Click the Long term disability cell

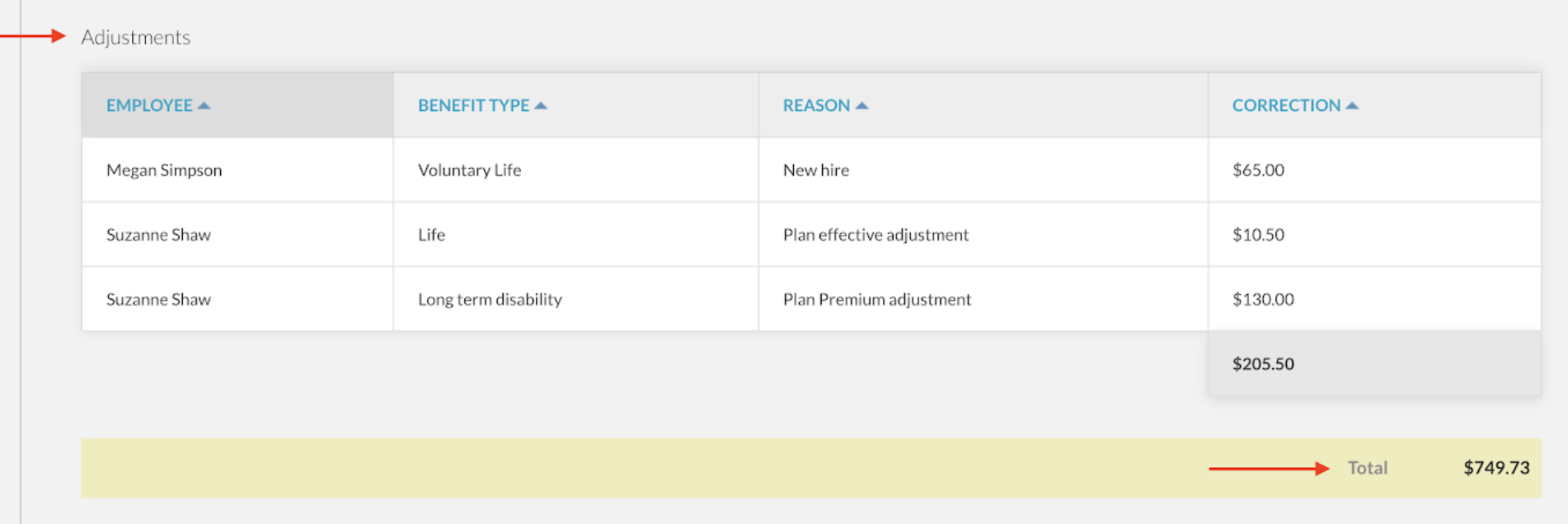pos(576,299)
